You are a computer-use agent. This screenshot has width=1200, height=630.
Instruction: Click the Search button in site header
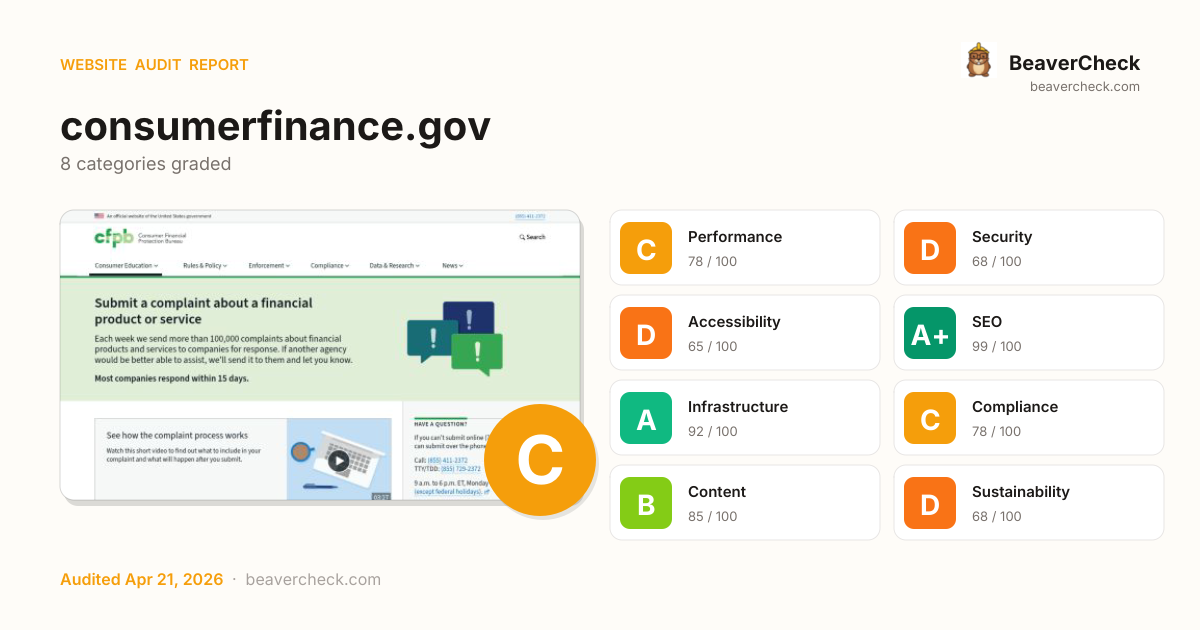pyautogui.click(x=532, y=237)
